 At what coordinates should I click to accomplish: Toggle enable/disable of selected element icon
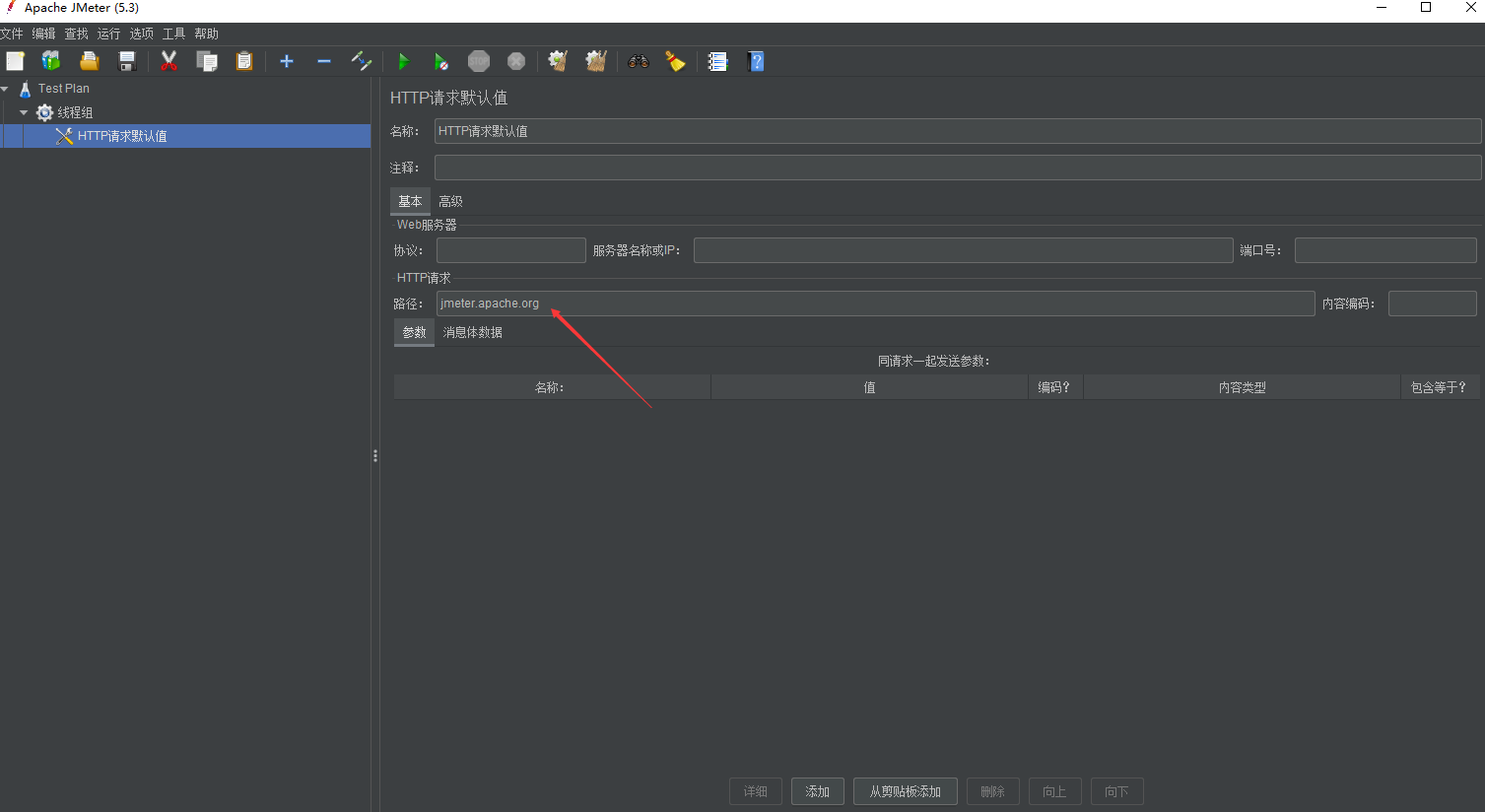[x=362, y=61]
